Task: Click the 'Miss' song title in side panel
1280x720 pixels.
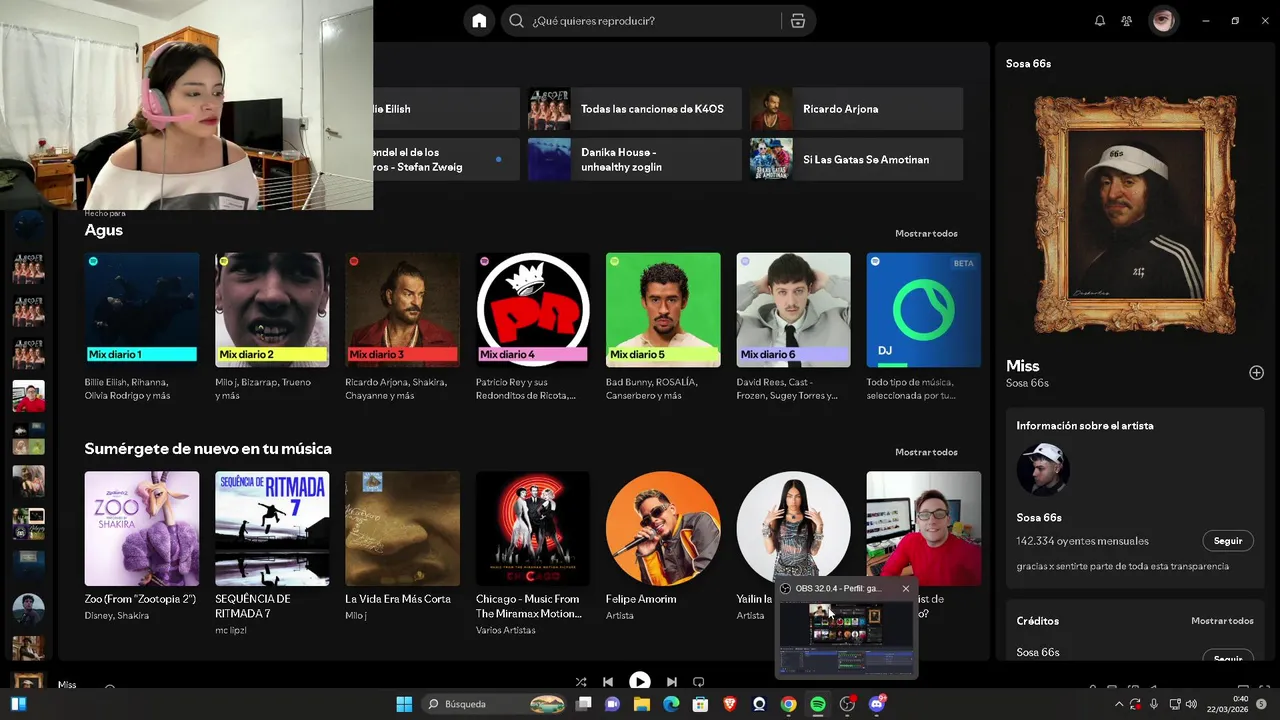Action: click(x=1023, y=366)
